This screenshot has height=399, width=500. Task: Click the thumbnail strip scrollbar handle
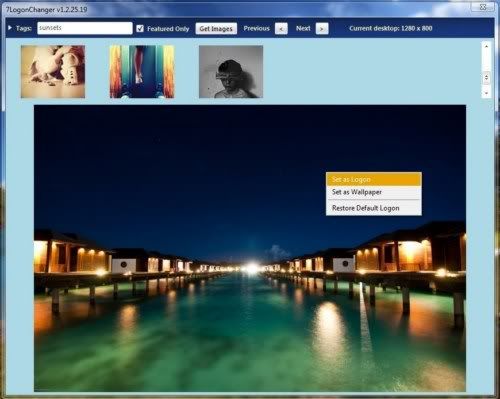486,78
